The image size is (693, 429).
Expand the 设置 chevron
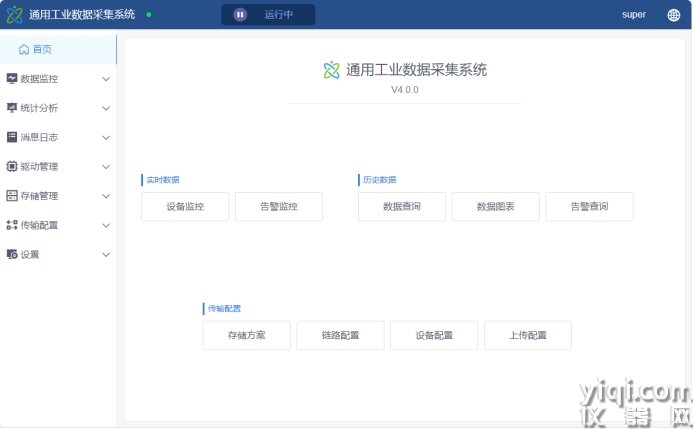pos(106,255)
